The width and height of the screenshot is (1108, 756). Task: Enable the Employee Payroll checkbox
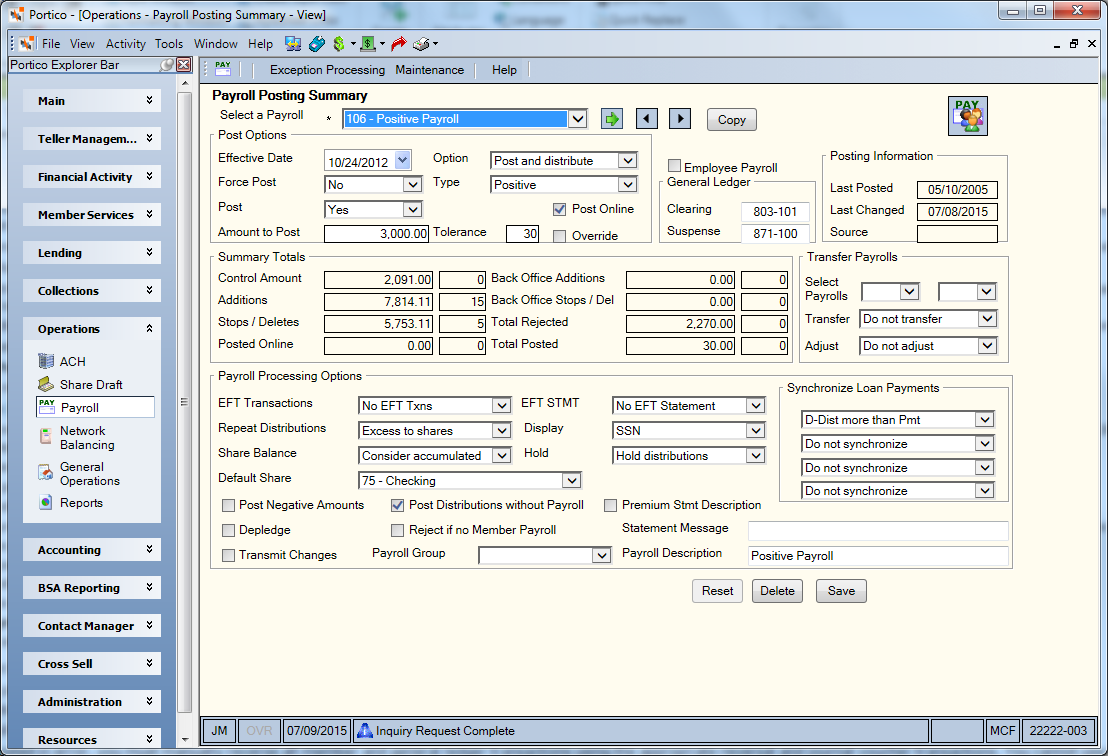click(675, 166)
